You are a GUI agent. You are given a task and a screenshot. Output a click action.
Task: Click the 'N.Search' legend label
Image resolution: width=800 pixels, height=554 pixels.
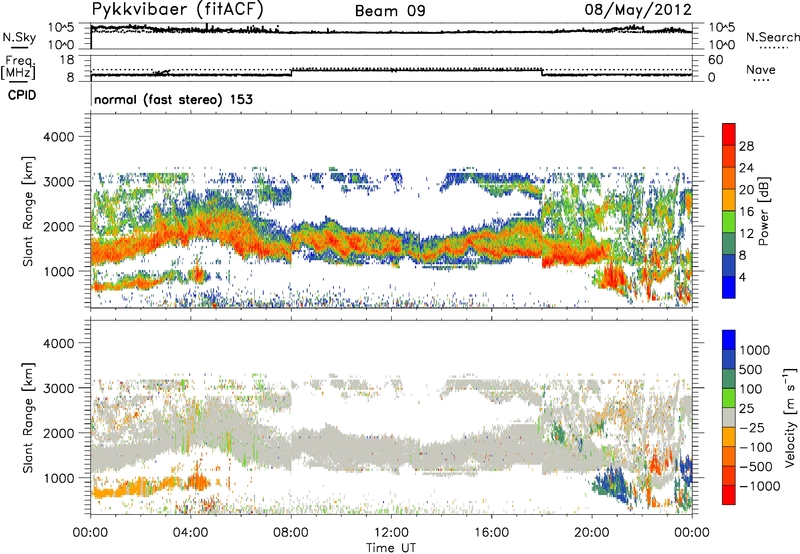point(772,37)
